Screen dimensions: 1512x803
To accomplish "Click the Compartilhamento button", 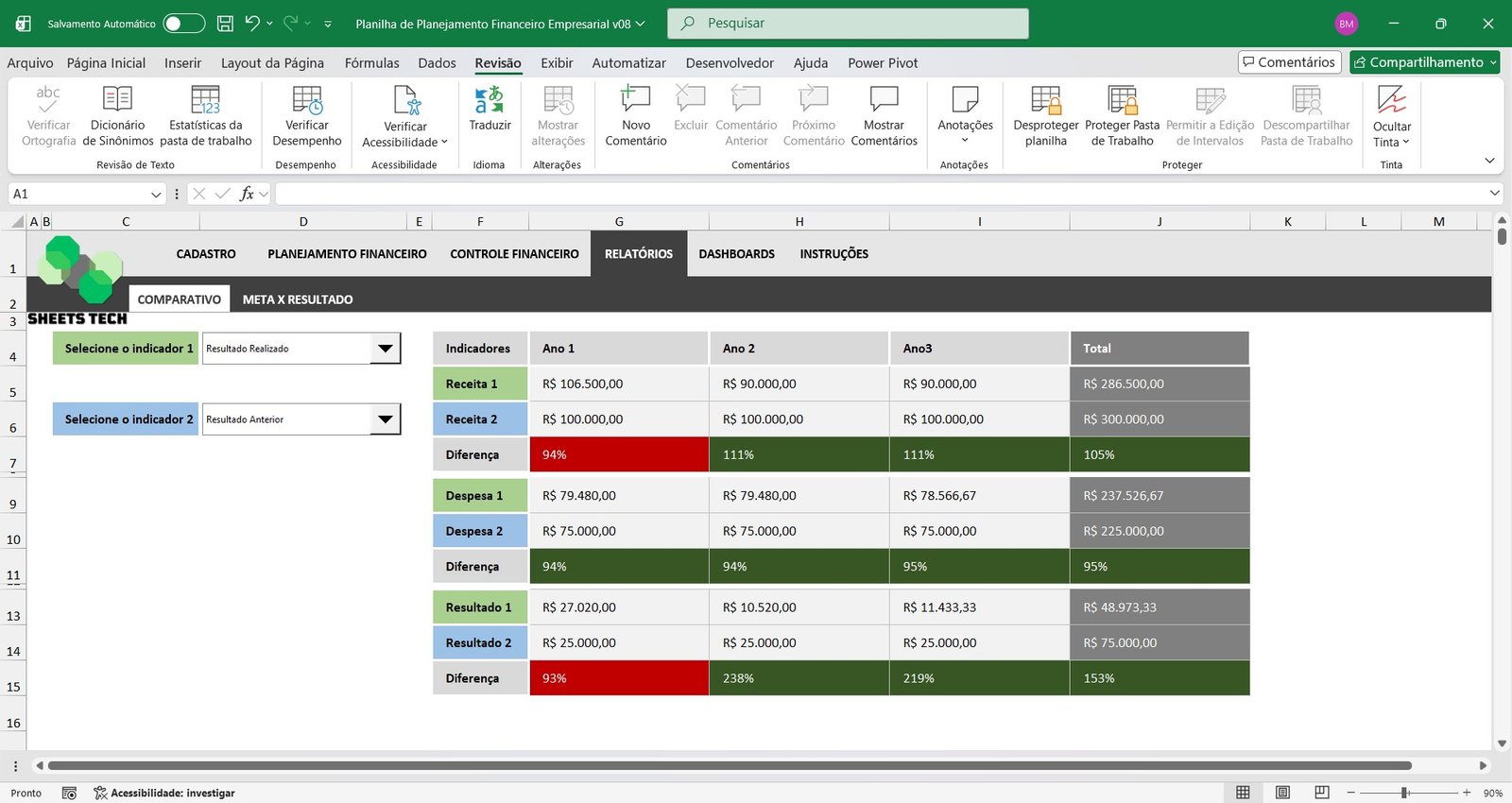I will coord(1425,62).
